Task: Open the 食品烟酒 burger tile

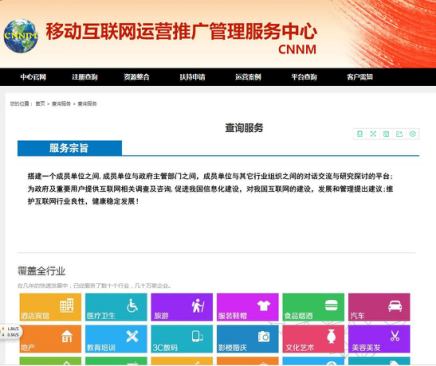Action: coord(313,307)
